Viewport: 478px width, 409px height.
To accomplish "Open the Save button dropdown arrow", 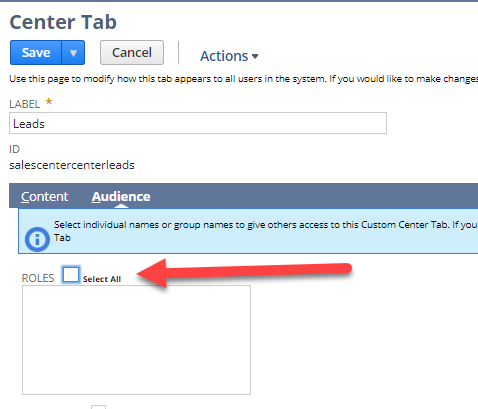I will click(x=73, y=53).
